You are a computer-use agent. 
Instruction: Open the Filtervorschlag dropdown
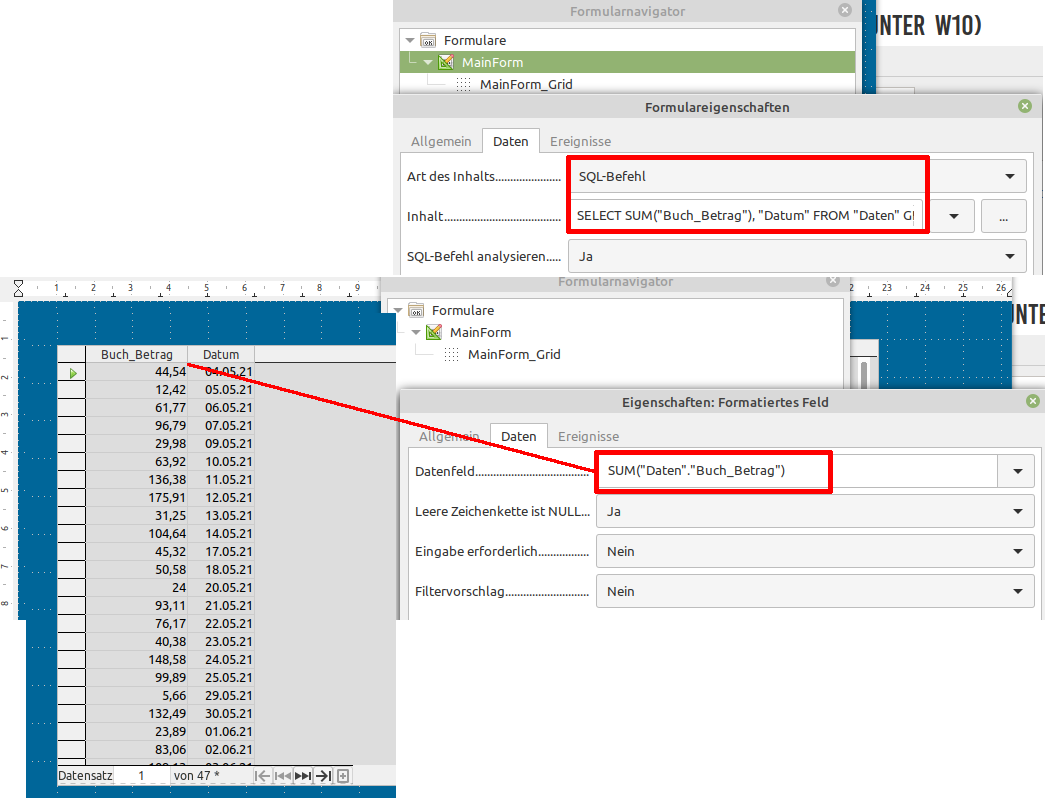[1017, 591]
